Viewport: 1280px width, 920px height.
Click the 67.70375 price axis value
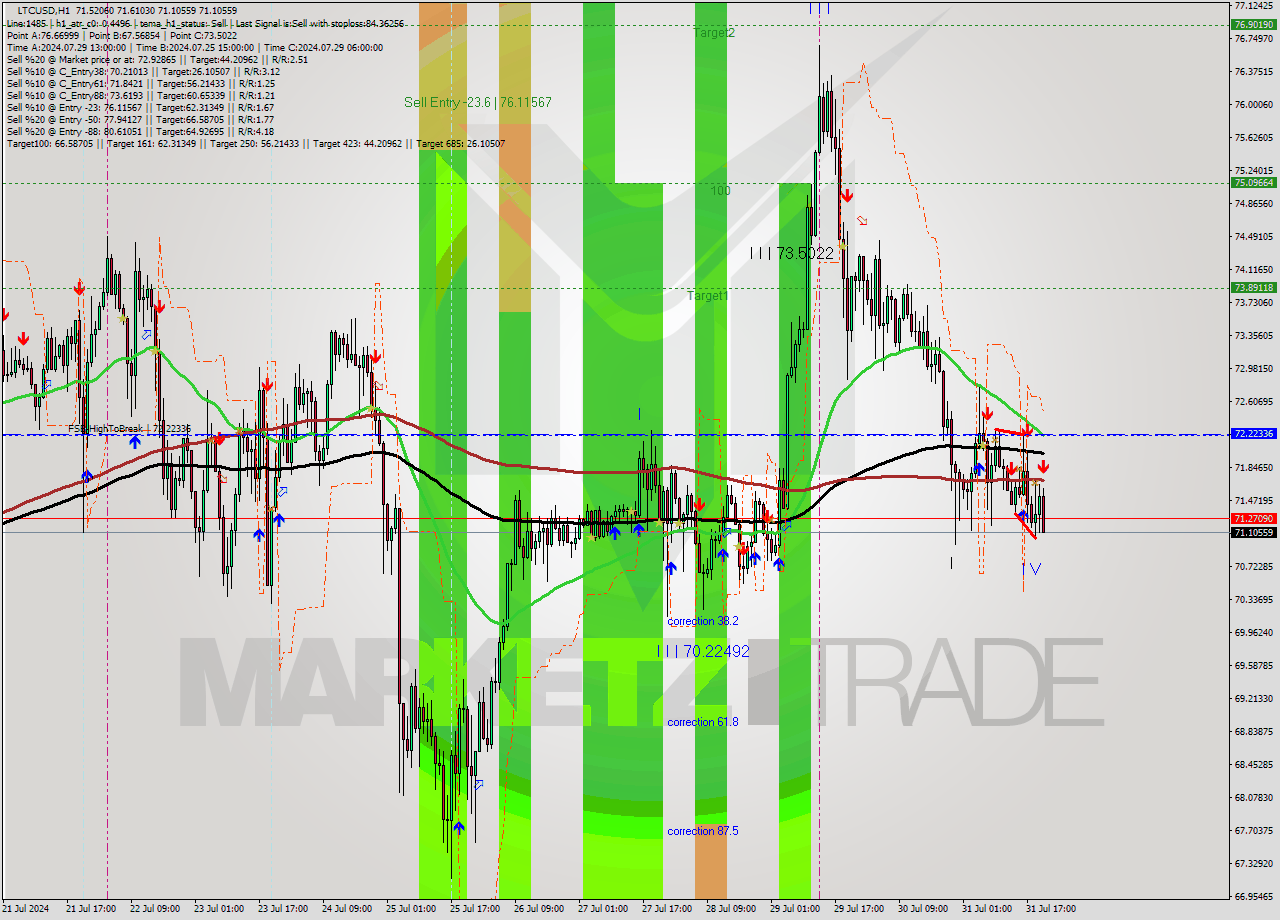[x=1254, y=831]
